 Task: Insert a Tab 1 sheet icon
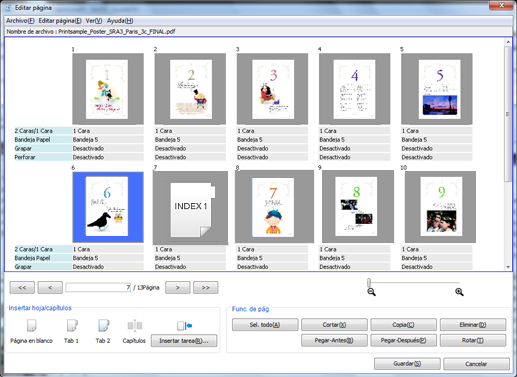click(72, 326)
